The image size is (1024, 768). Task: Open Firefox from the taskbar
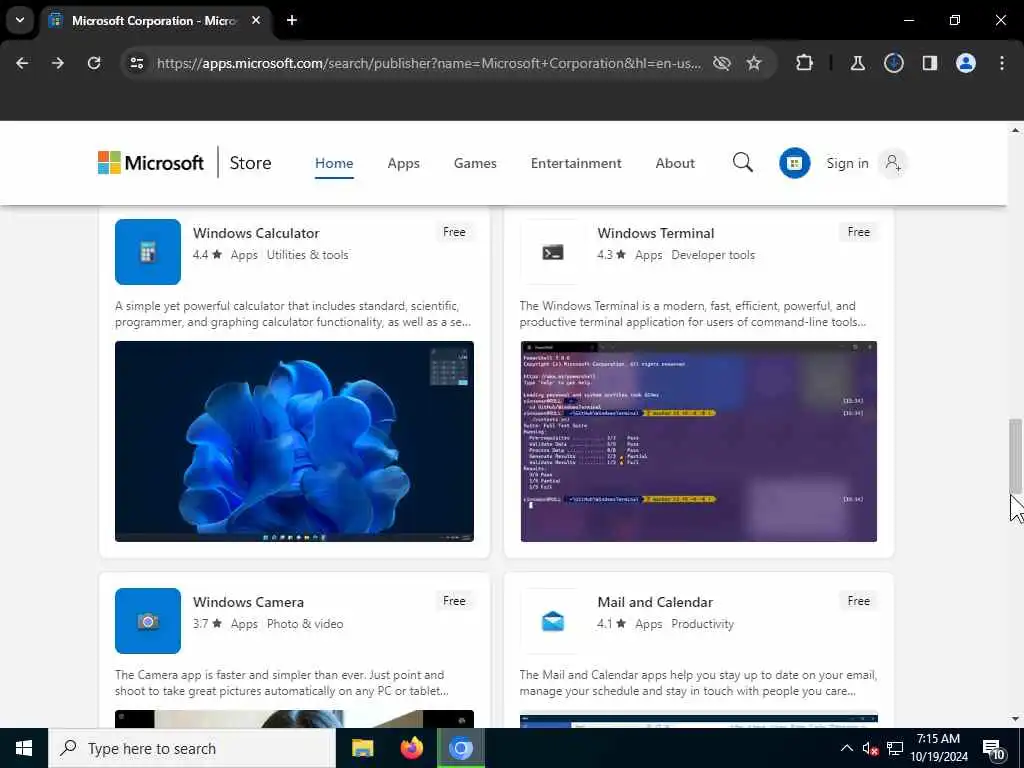[411, 748]
